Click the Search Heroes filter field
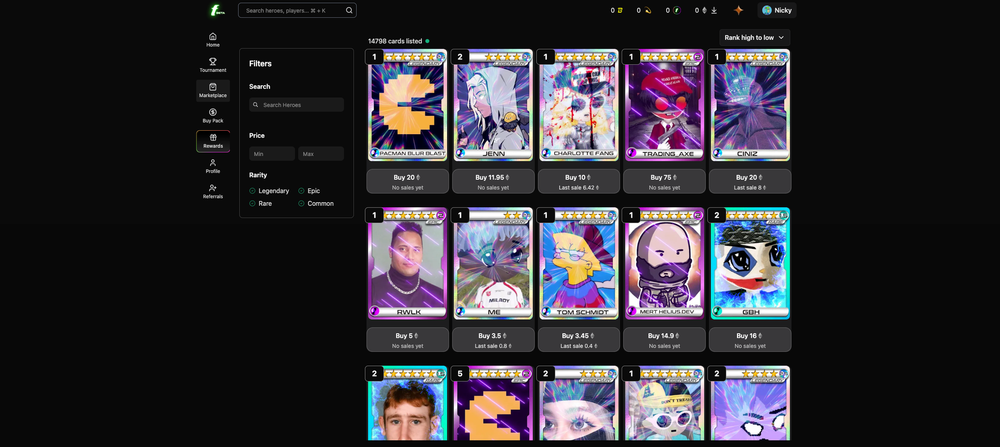 coord(297,105)
